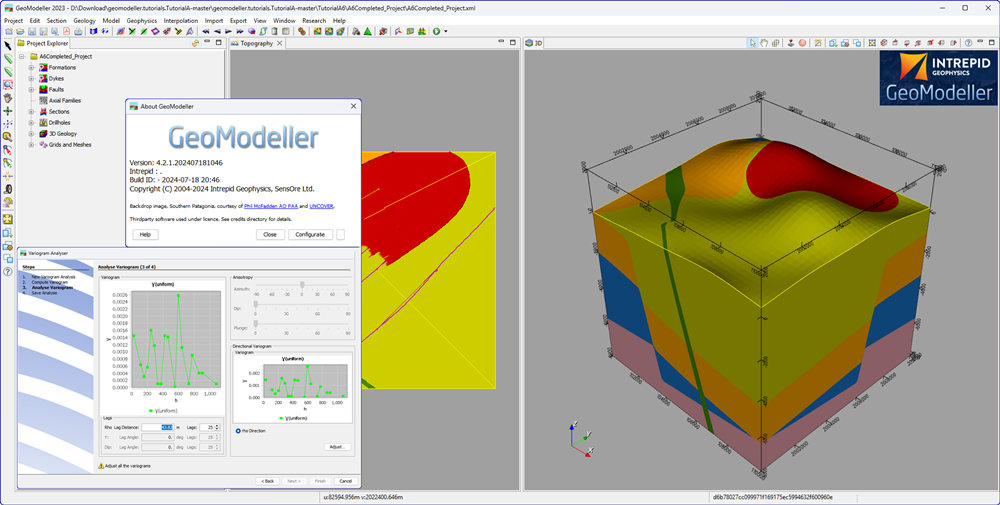
Task: Open the Section menu
Action: click(x=56, y=20)
